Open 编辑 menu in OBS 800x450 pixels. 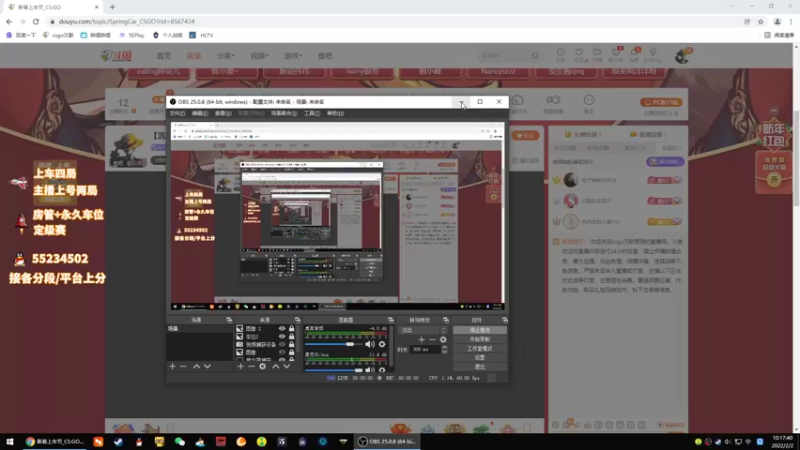pyautogui.click(x=199, y=113)
